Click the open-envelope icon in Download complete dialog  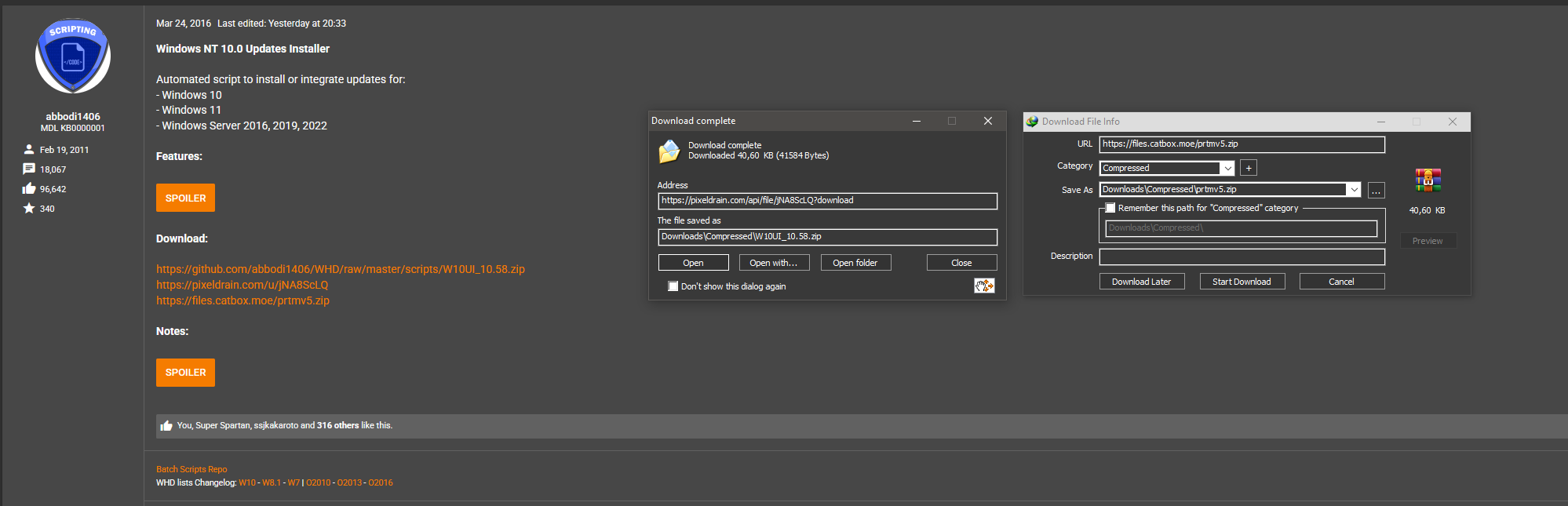[x=669, y=151]
